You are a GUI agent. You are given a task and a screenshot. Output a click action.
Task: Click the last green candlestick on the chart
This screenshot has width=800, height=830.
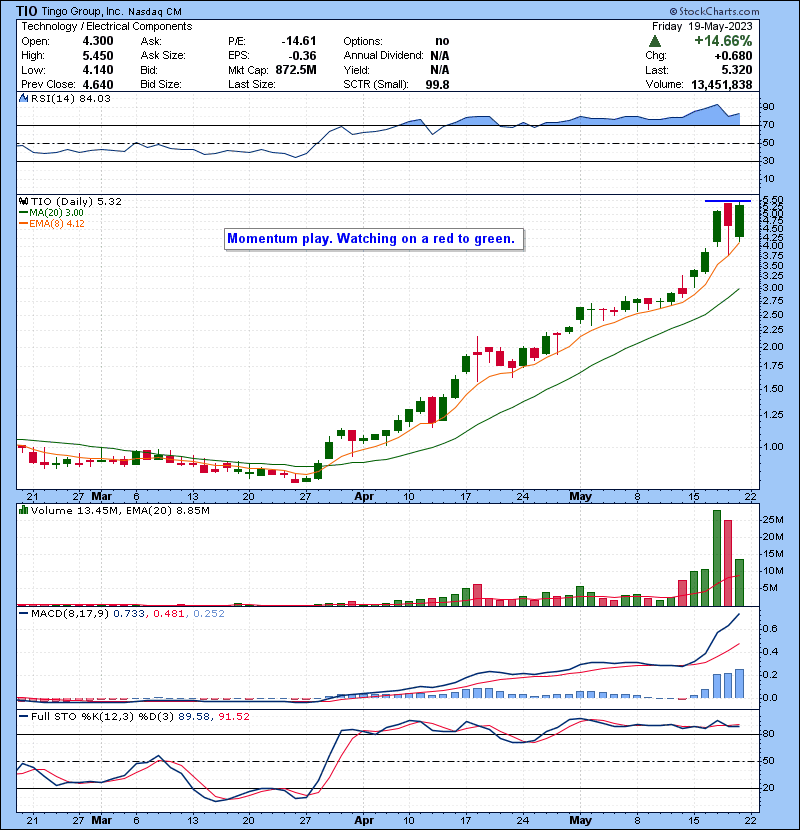740,221
